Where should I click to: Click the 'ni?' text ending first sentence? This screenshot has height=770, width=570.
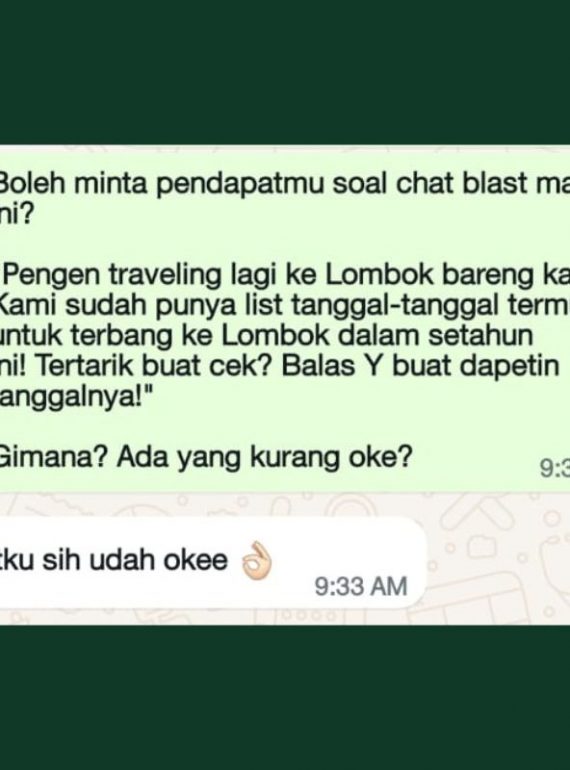15,215
